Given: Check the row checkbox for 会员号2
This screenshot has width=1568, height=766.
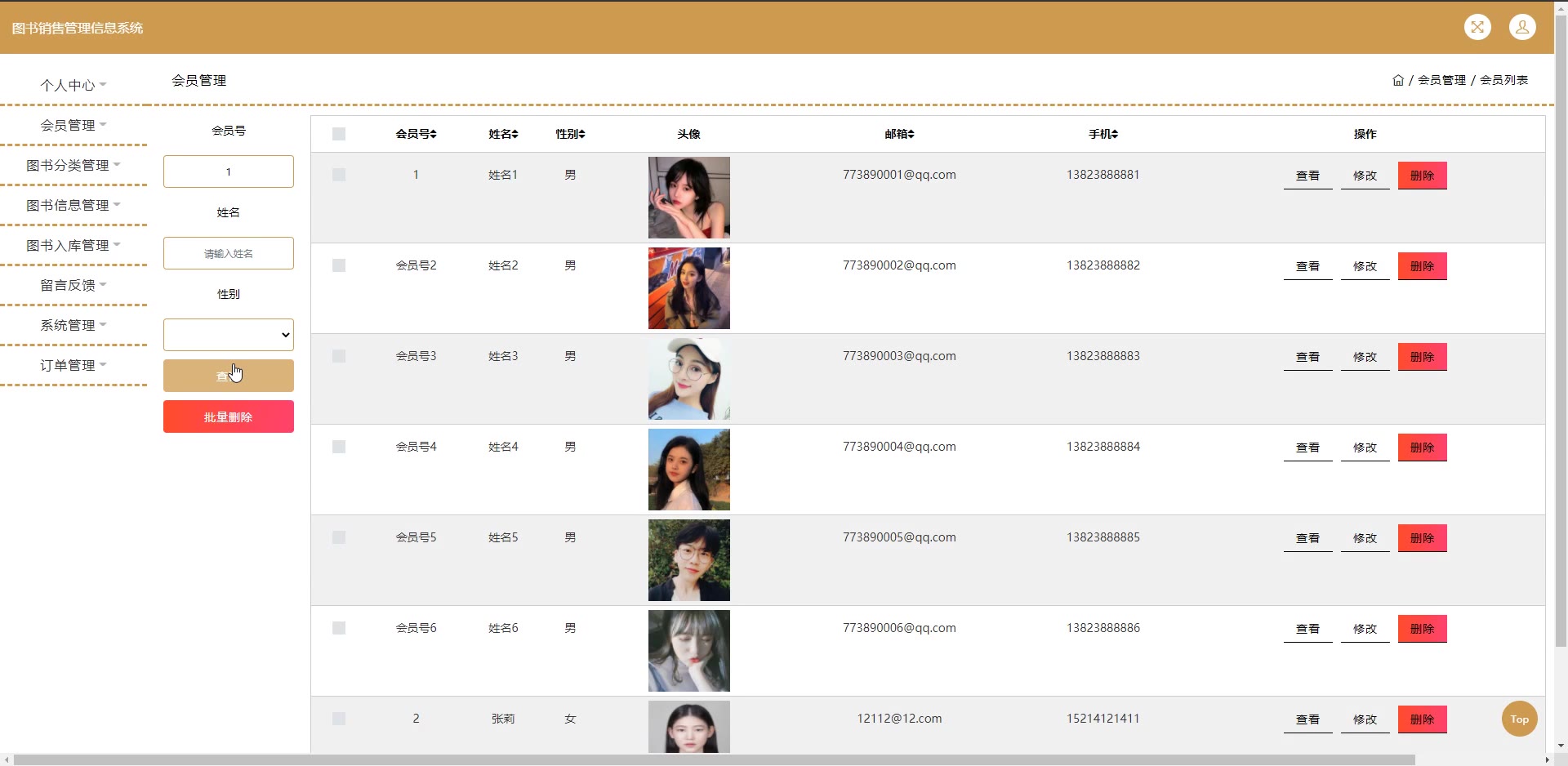Looking at the screenshot, I should coord(339,265).
